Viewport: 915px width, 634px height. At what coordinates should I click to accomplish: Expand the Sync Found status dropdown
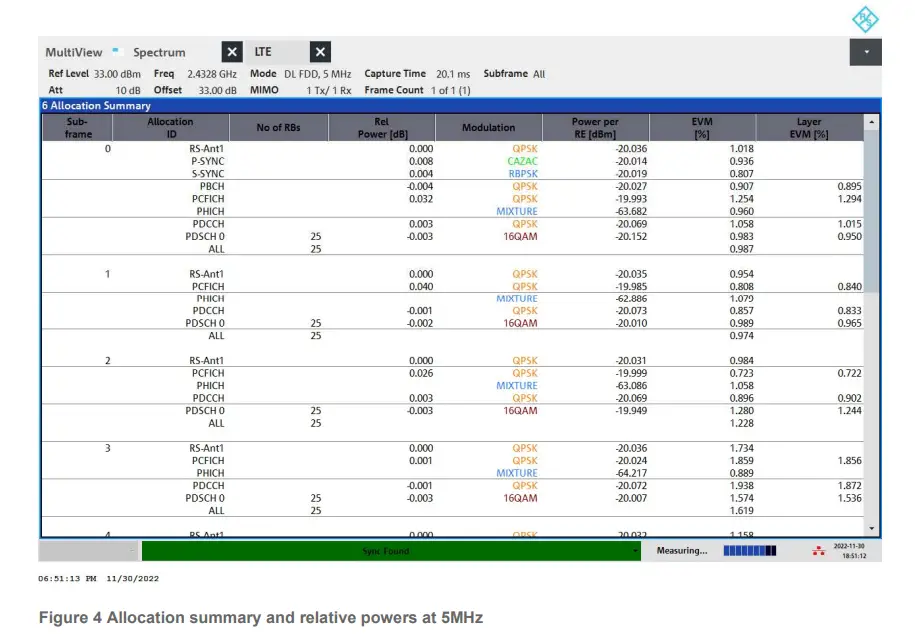pyautogui.click(x=635, y=551)
